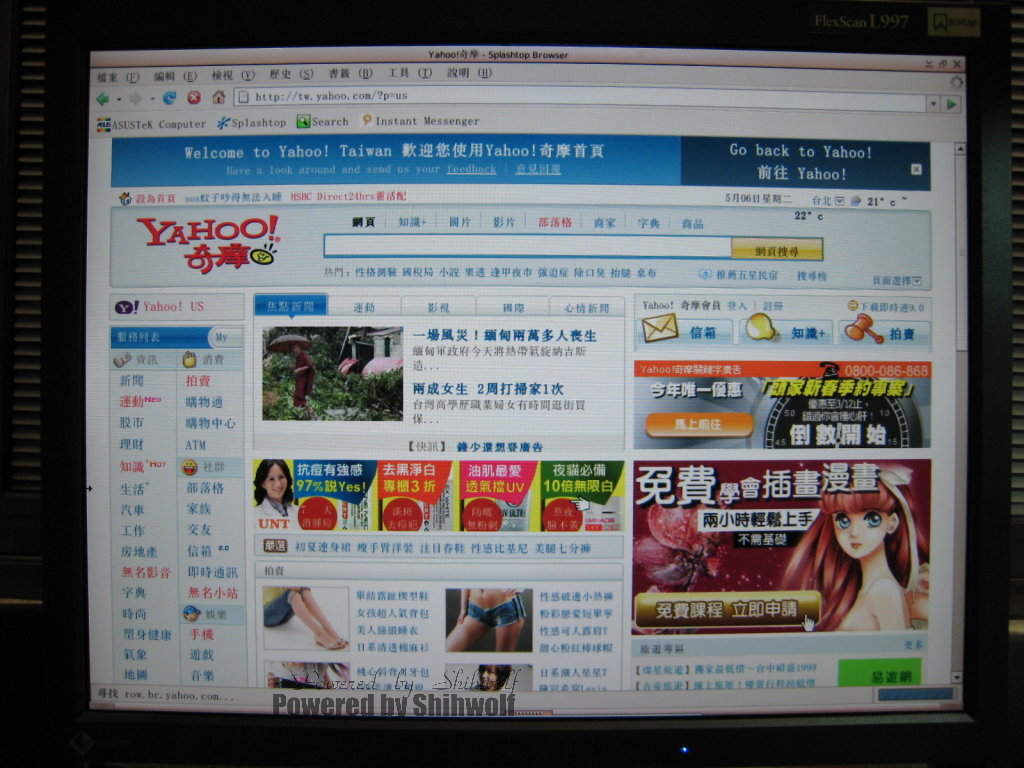Open the 書籤 (B) menu
The width and height of the screenshot is (1024, 768).
(351, 73)
